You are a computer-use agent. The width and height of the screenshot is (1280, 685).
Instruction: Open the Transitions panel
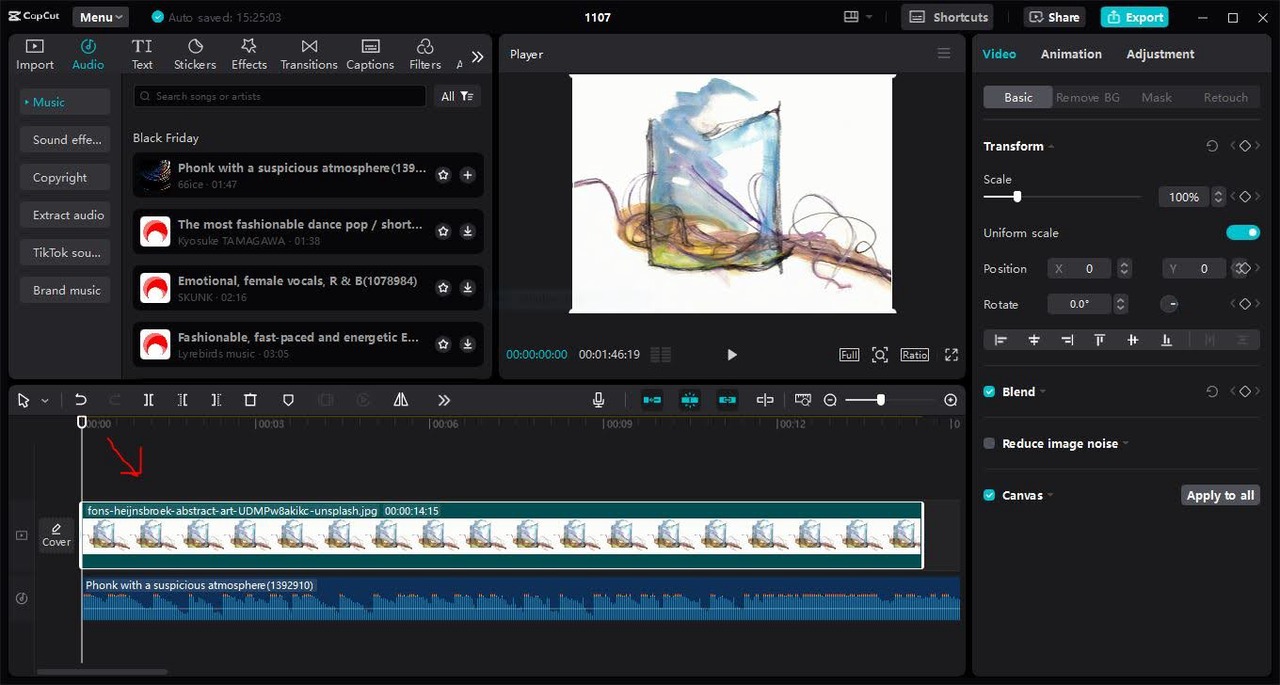(308, 53)
